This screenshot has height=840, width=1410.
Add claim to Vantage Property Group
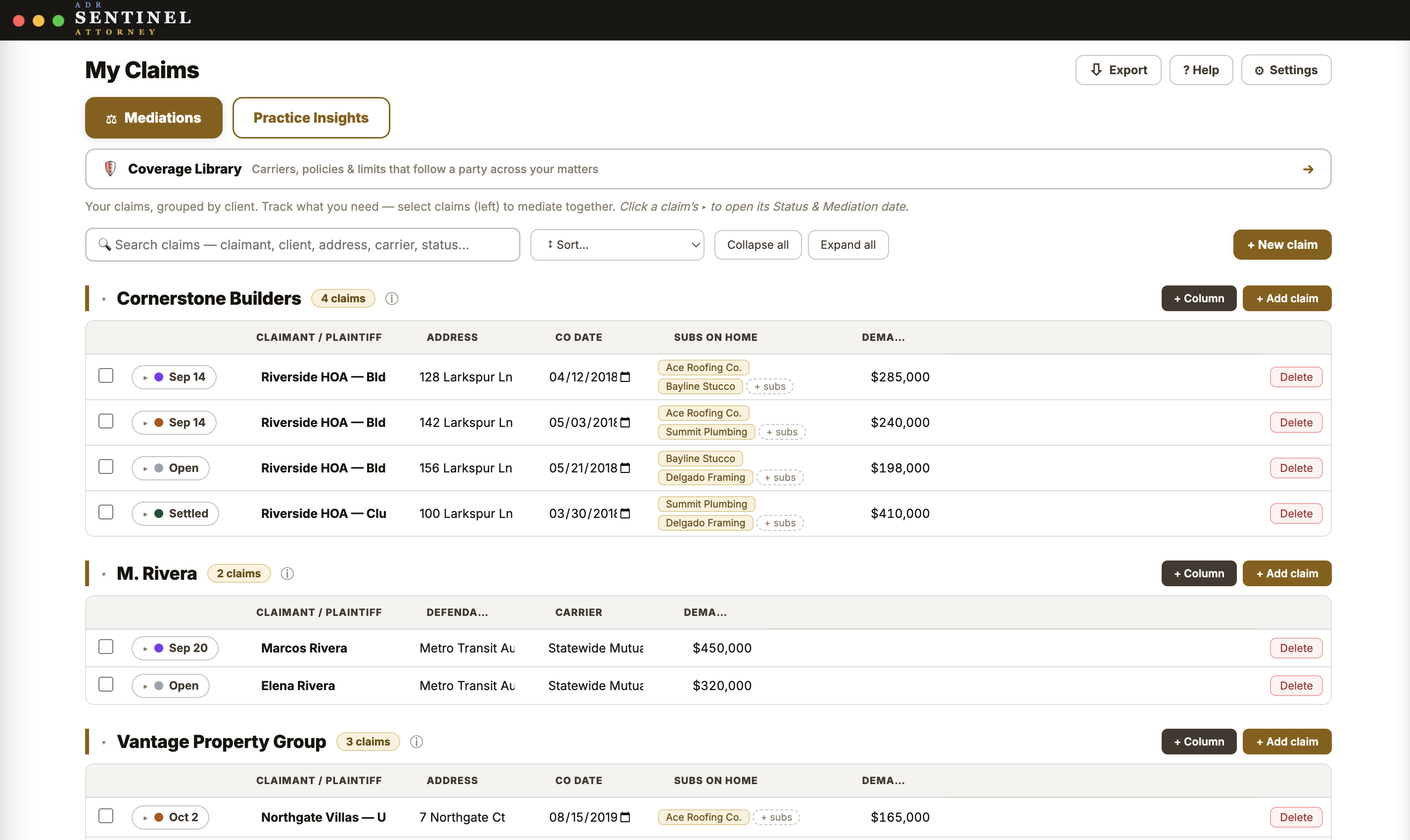point(1287,742)
